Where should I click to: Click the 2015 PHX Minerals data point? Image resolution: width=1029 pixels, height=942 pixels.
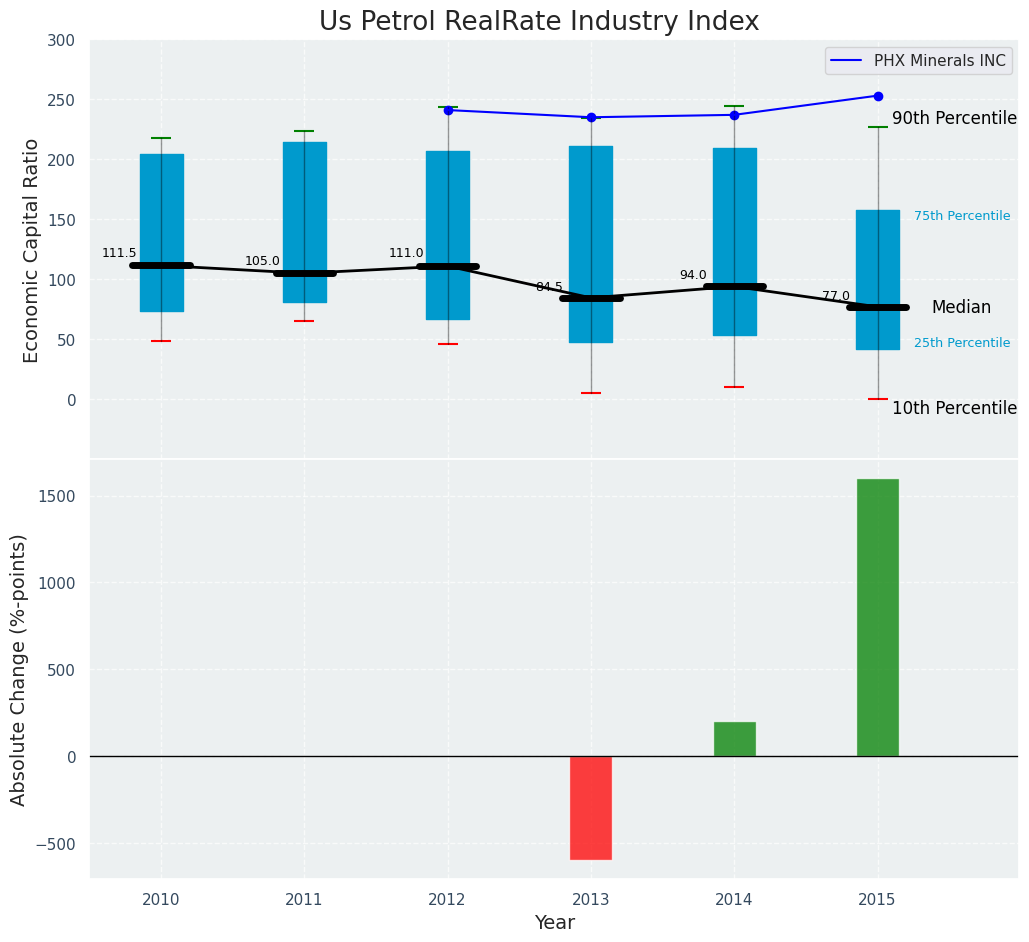click(x=878, y=96)
